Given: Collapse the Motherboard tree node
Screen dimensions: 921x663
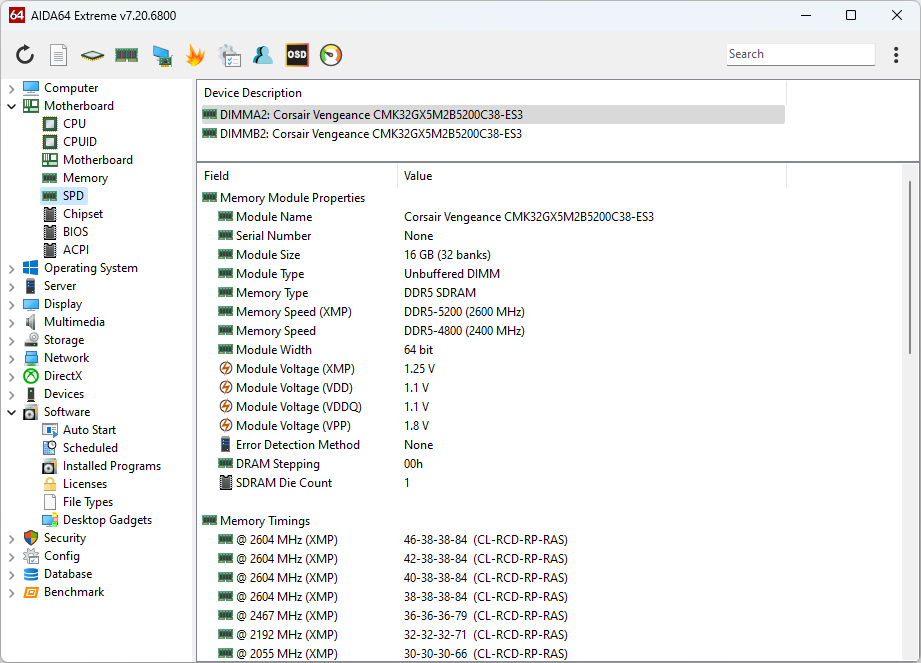Looking at the screenshot, I should click(x=11, y=106).
